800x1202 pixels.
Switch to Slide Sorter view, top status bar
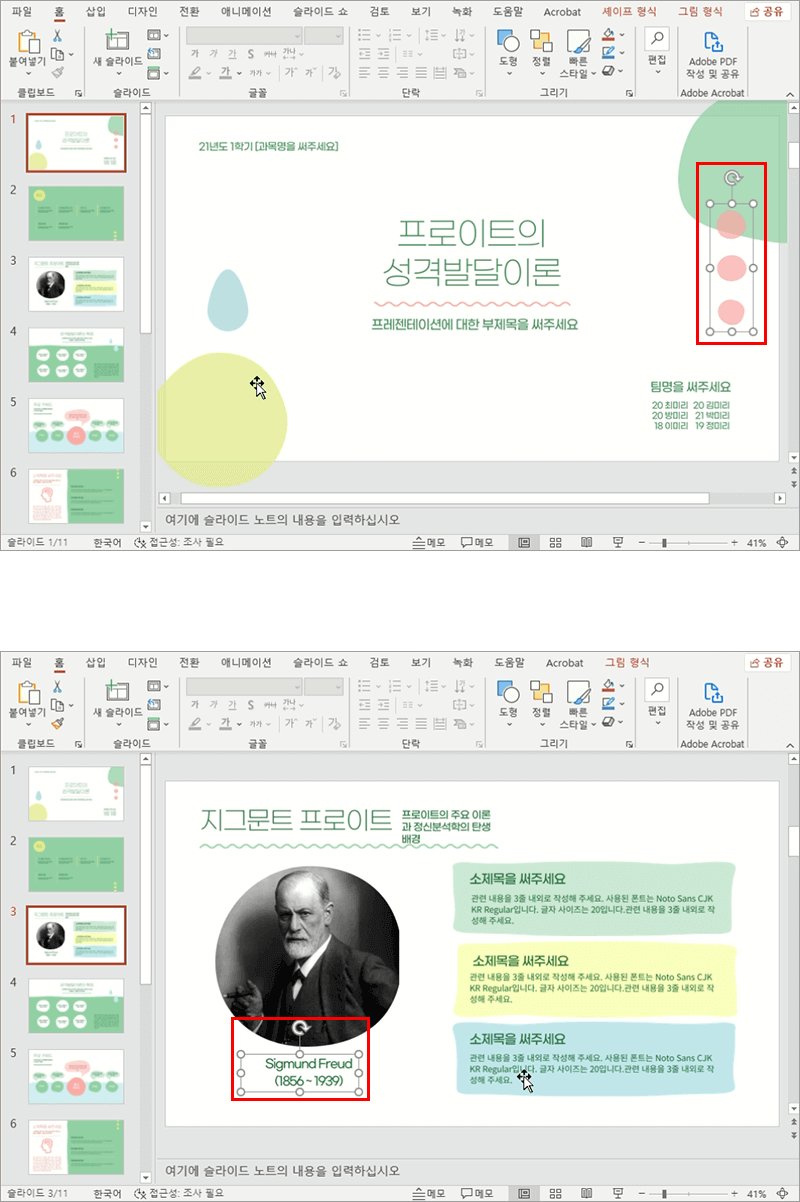click(x=555, y=542)
